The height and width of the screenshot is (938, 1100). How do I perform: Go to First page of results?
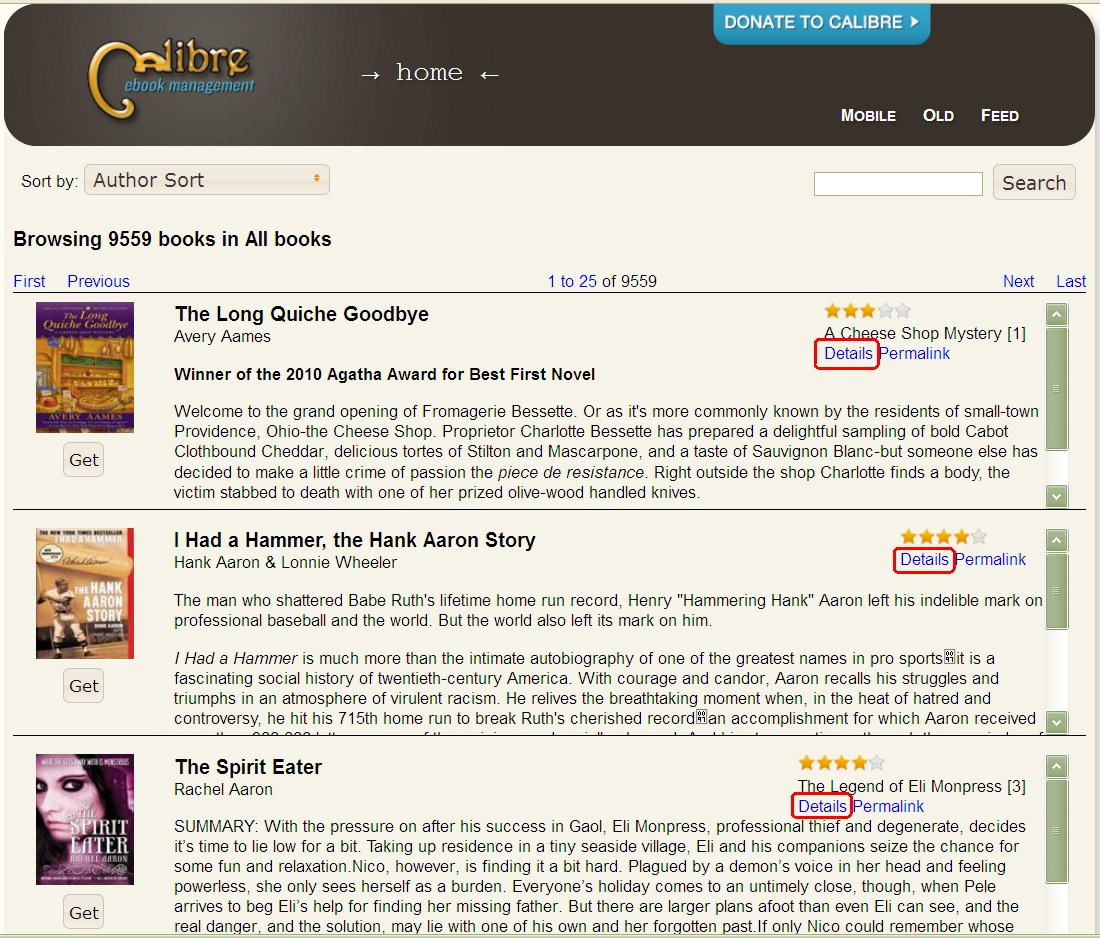coord(29,281)
